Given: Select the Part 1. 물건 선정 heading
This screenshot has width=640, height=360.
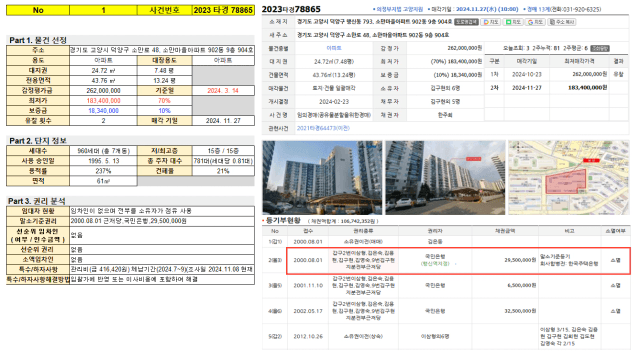Looking at the screenshot, I should pos(38,40).
